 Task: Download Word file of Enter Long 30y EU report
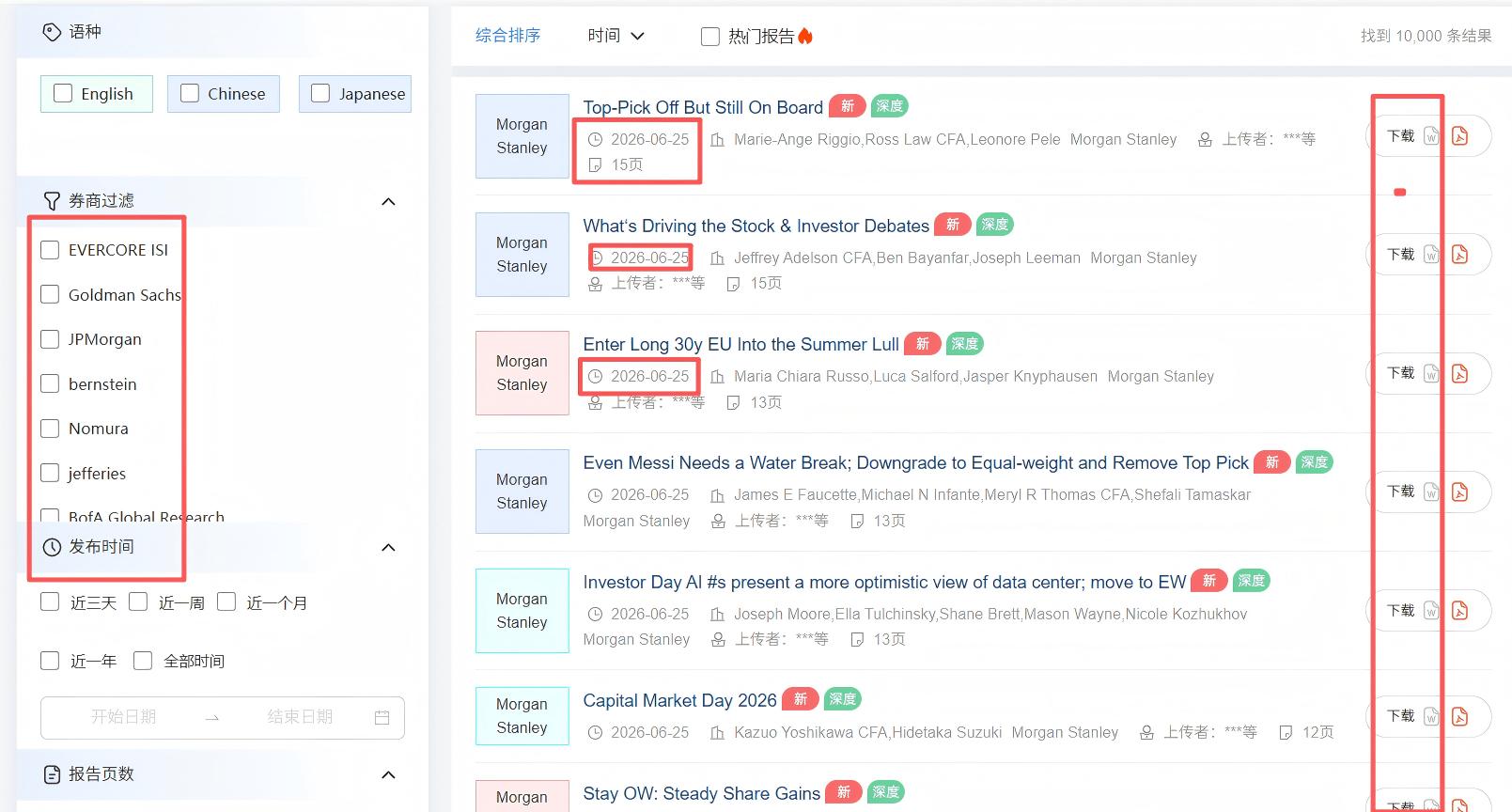[1431, 373]
